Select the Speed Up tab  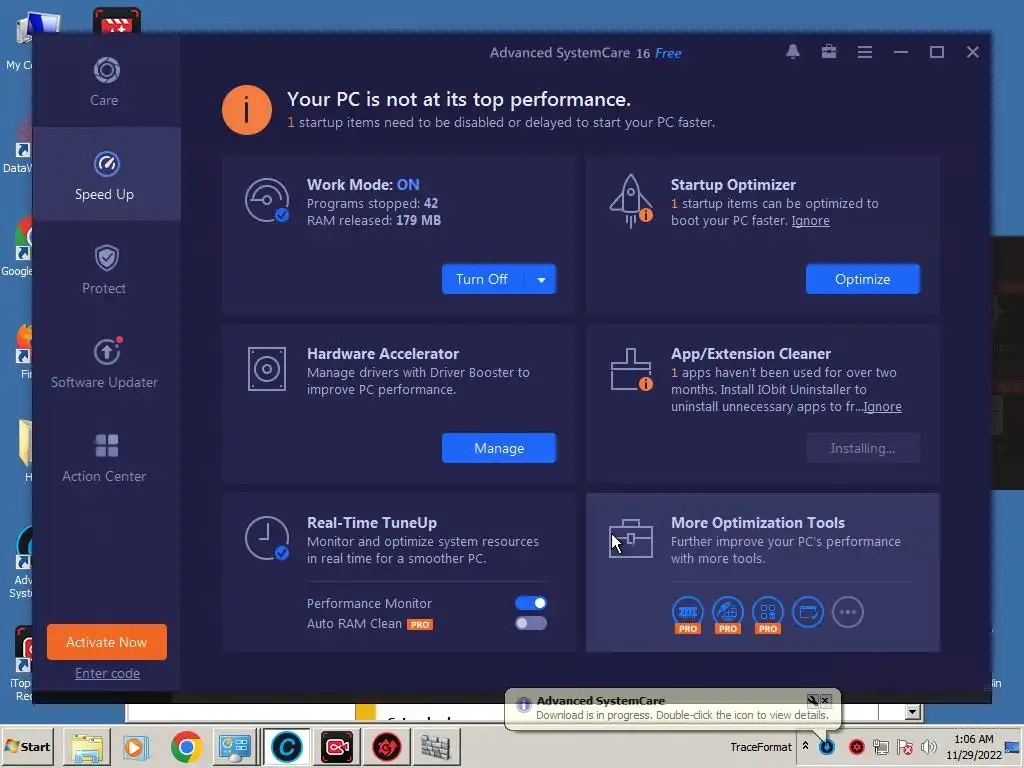105,175
